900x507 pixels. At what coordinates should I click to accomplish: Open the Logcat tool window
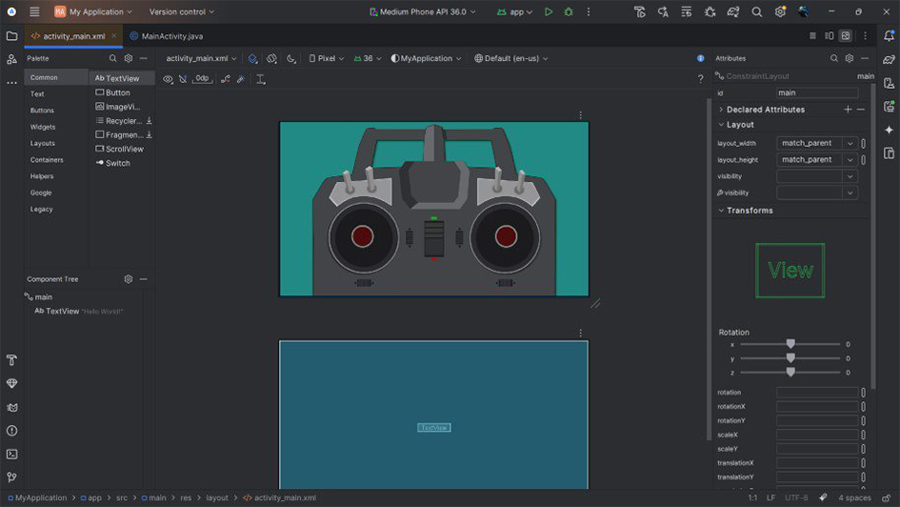(x=12, y=407)
